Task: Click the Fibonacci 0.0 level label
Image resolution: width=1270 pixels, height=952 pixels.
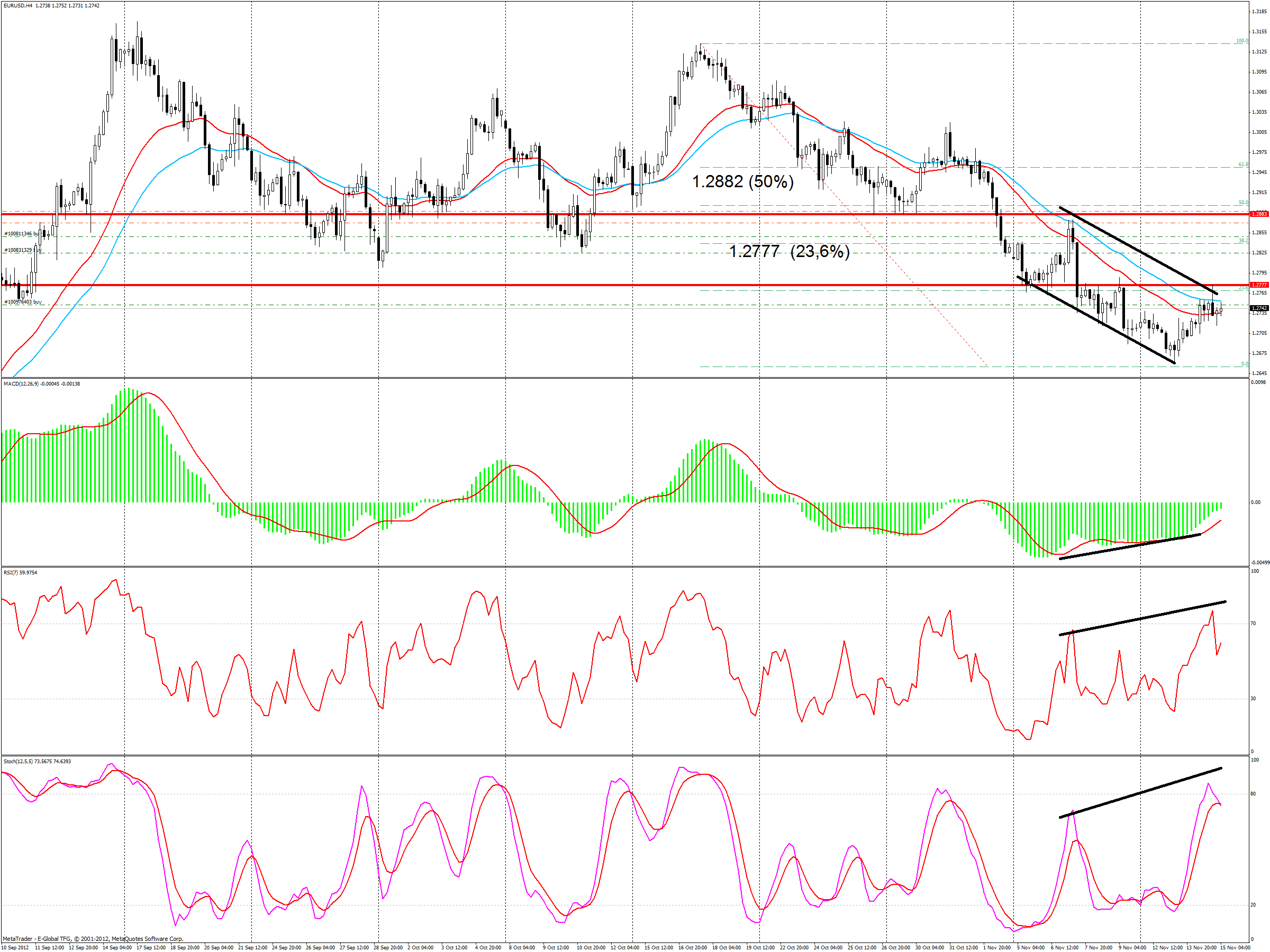Action: tap(1244, 364)
